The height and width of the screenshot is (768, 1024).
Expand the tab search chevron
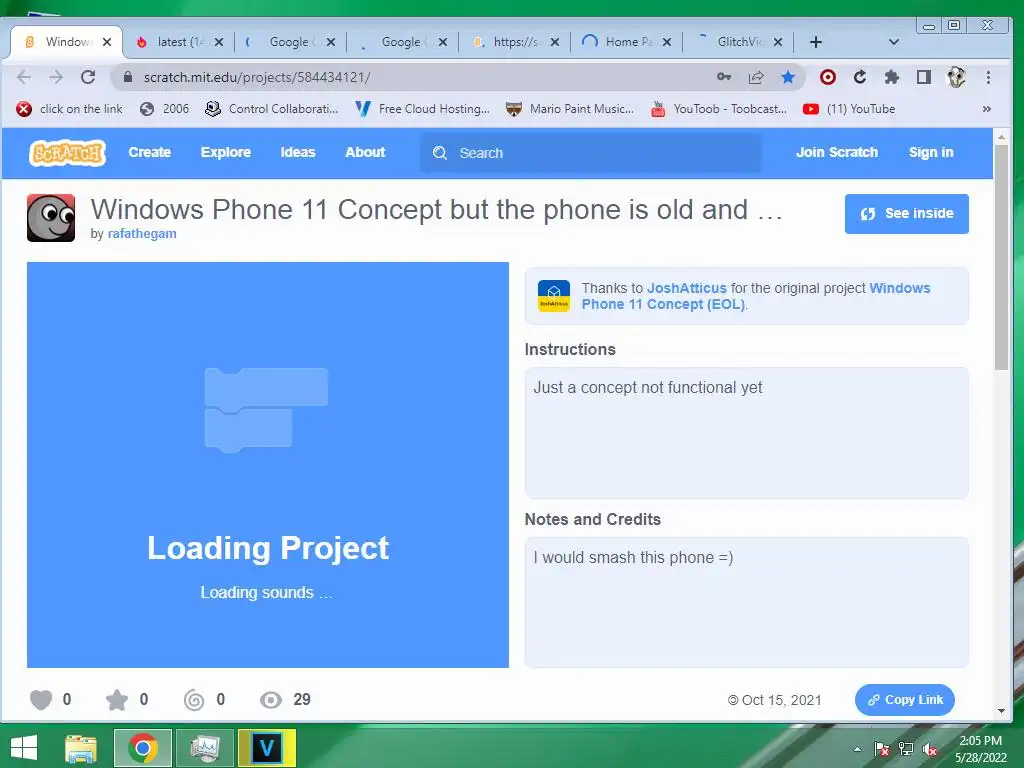point(894,42)
